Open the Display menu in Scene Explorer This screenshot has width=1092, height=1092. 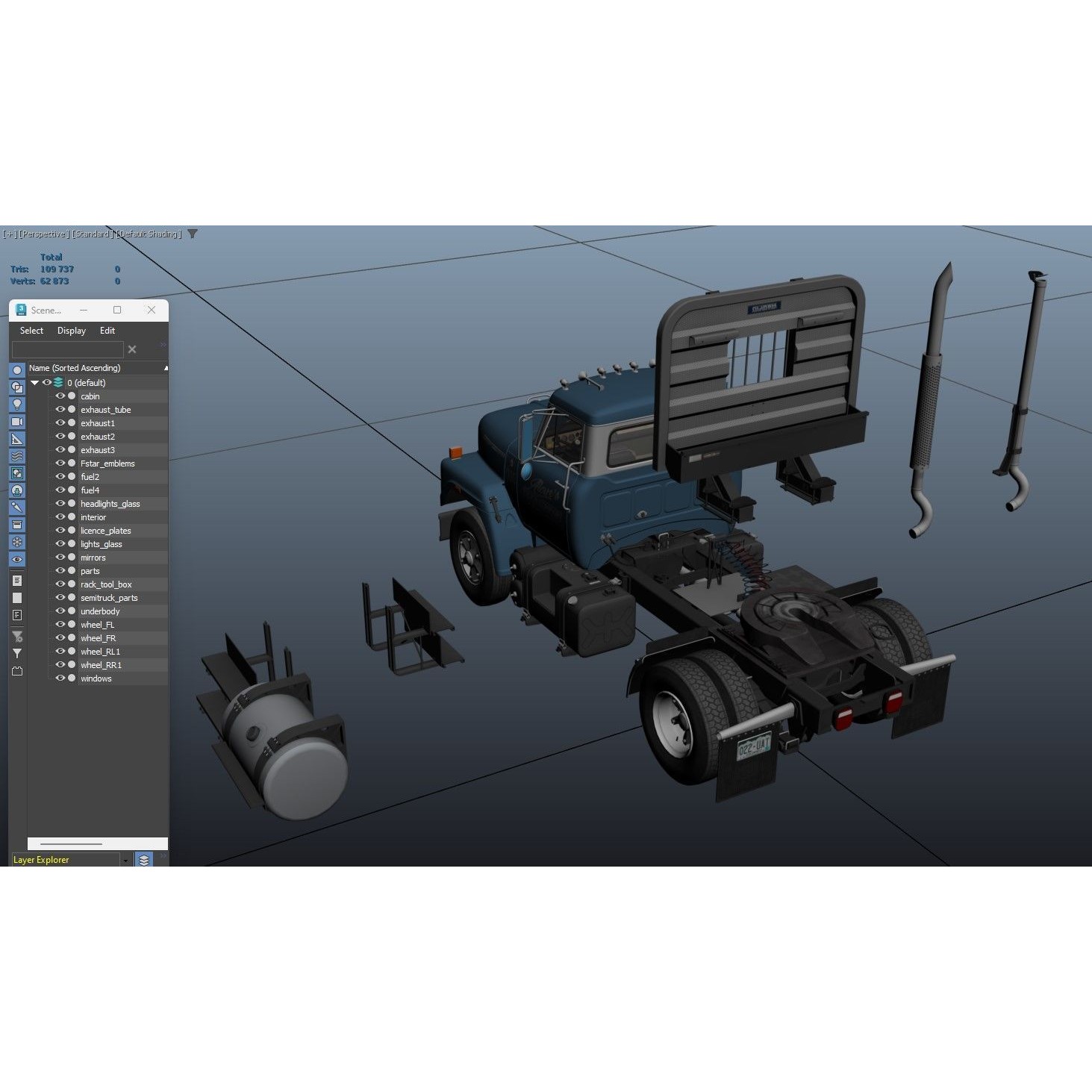(x=71, y=331)
